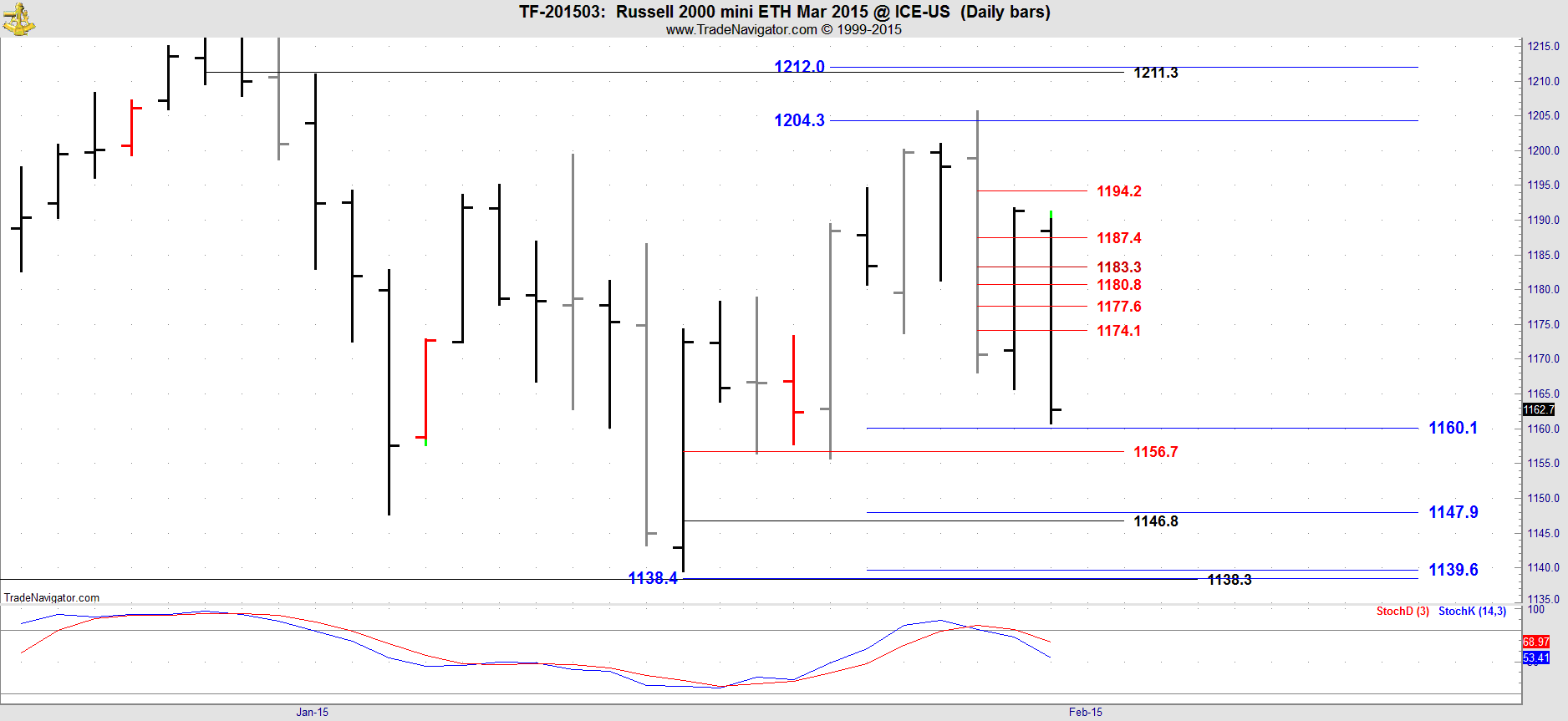The height and width of the screenshot is (721, 1568).
Task: Select the blue 1212.0 level label
Action: point(798,67)
